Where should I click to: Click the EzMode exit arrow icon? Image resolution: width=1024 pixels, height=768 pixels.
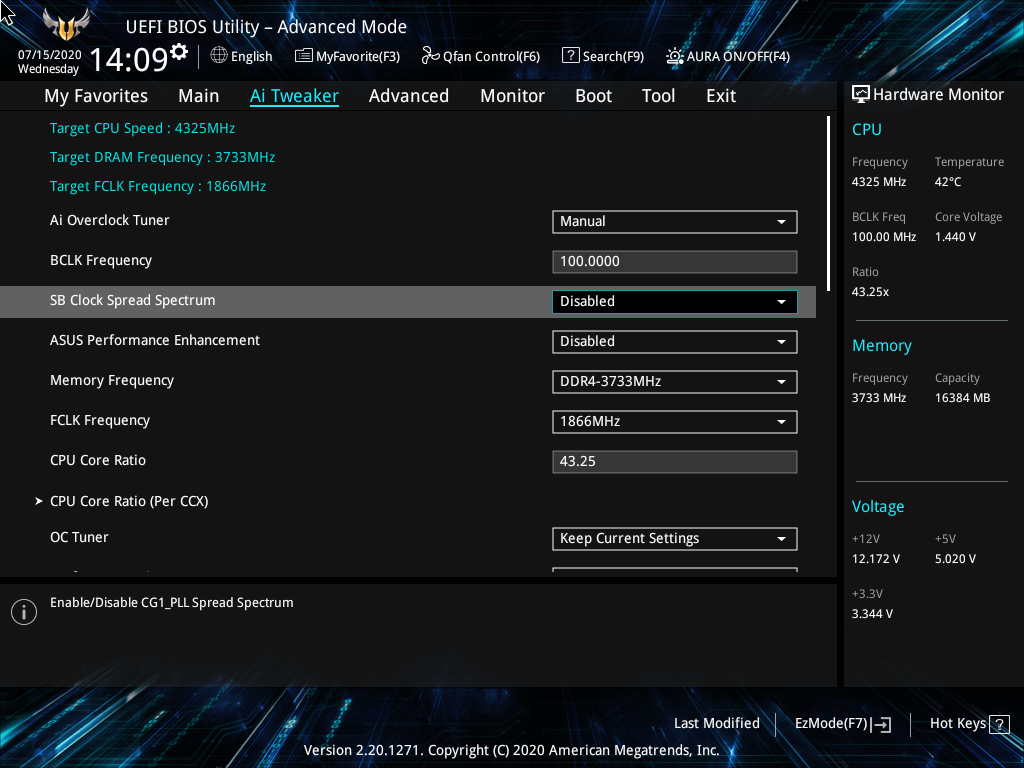click(881, 724)
